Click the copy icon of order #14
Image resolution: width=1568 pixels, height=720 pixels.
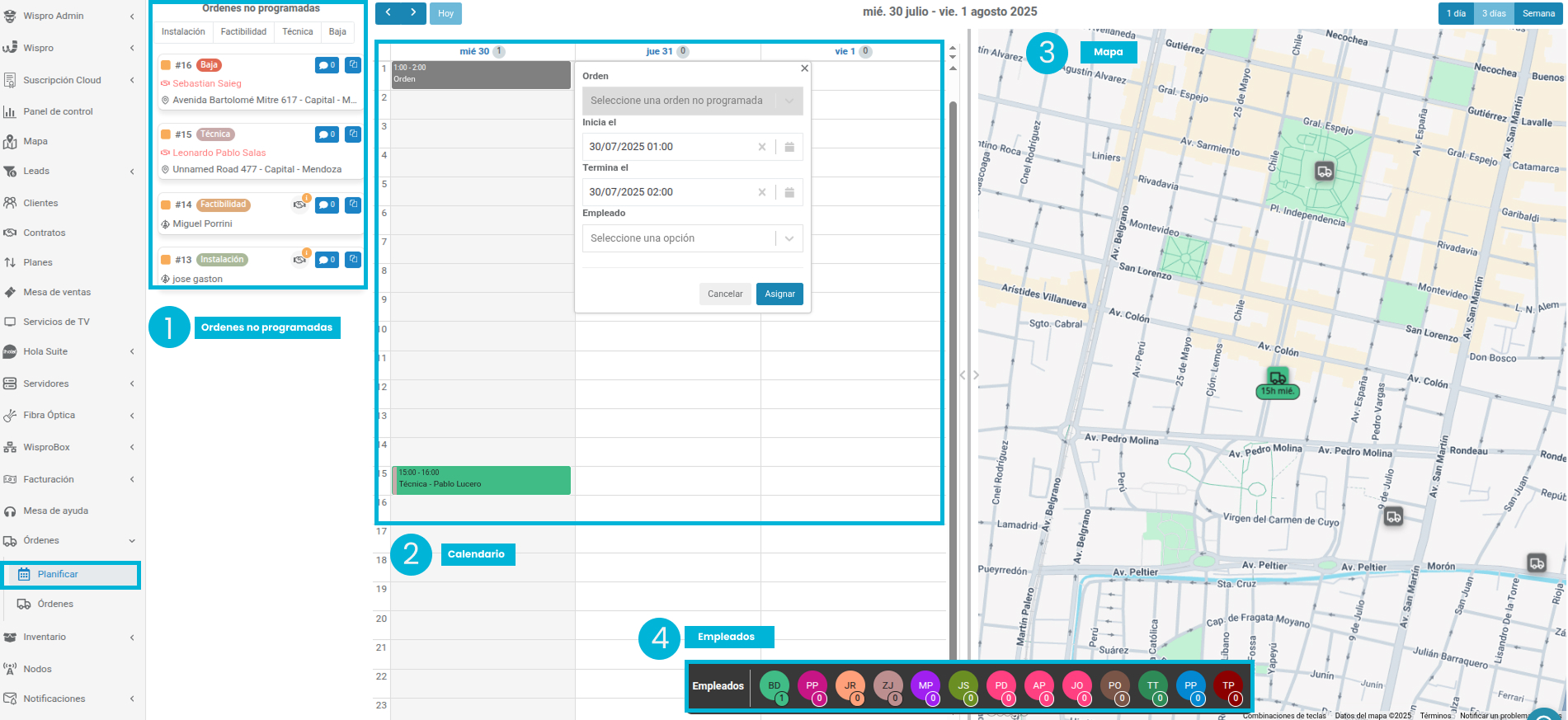(x=353, y=204)
